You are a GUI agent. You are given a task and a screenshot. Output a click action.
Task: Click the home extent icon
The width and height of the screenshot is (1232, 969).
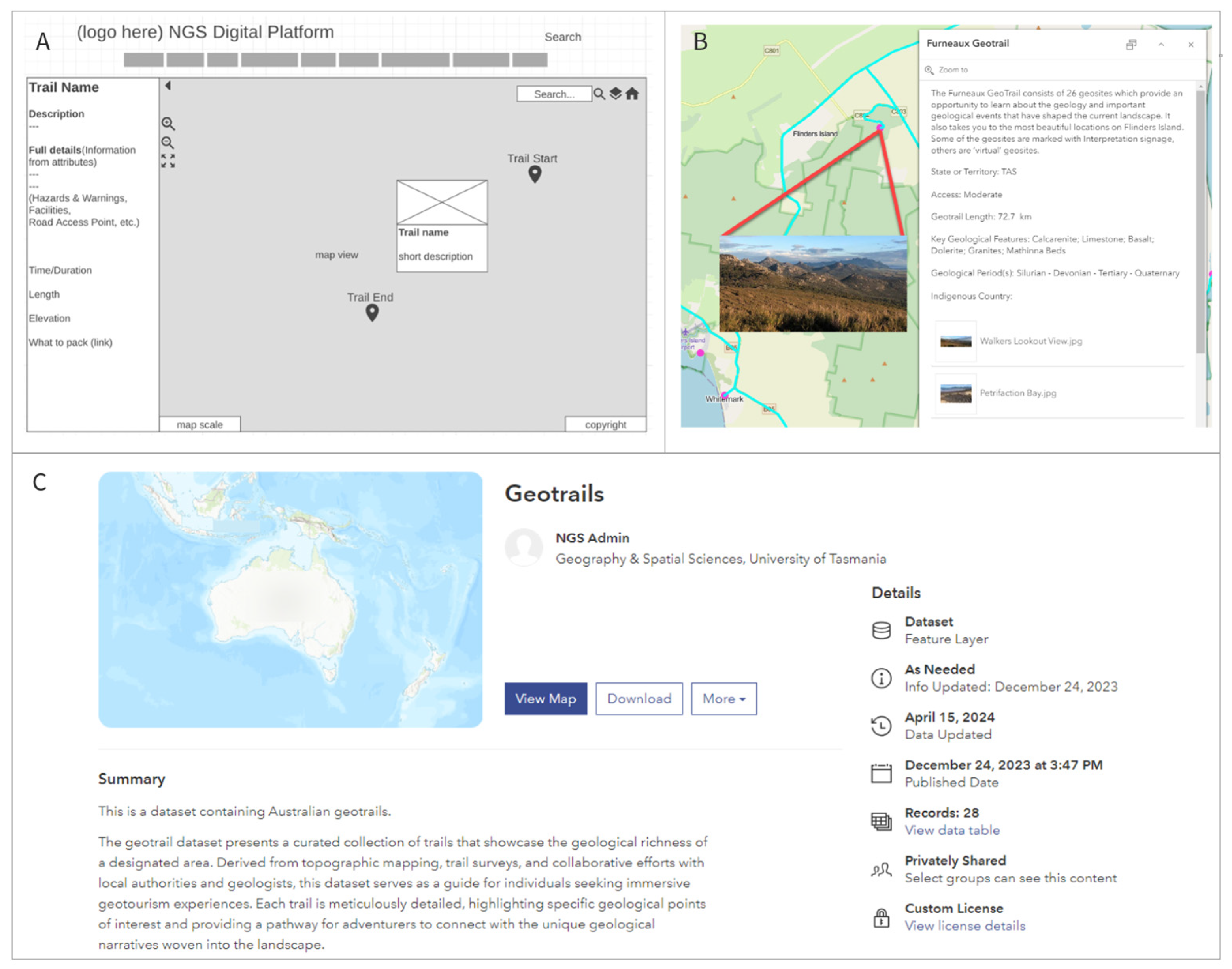(x=633, y=94)
